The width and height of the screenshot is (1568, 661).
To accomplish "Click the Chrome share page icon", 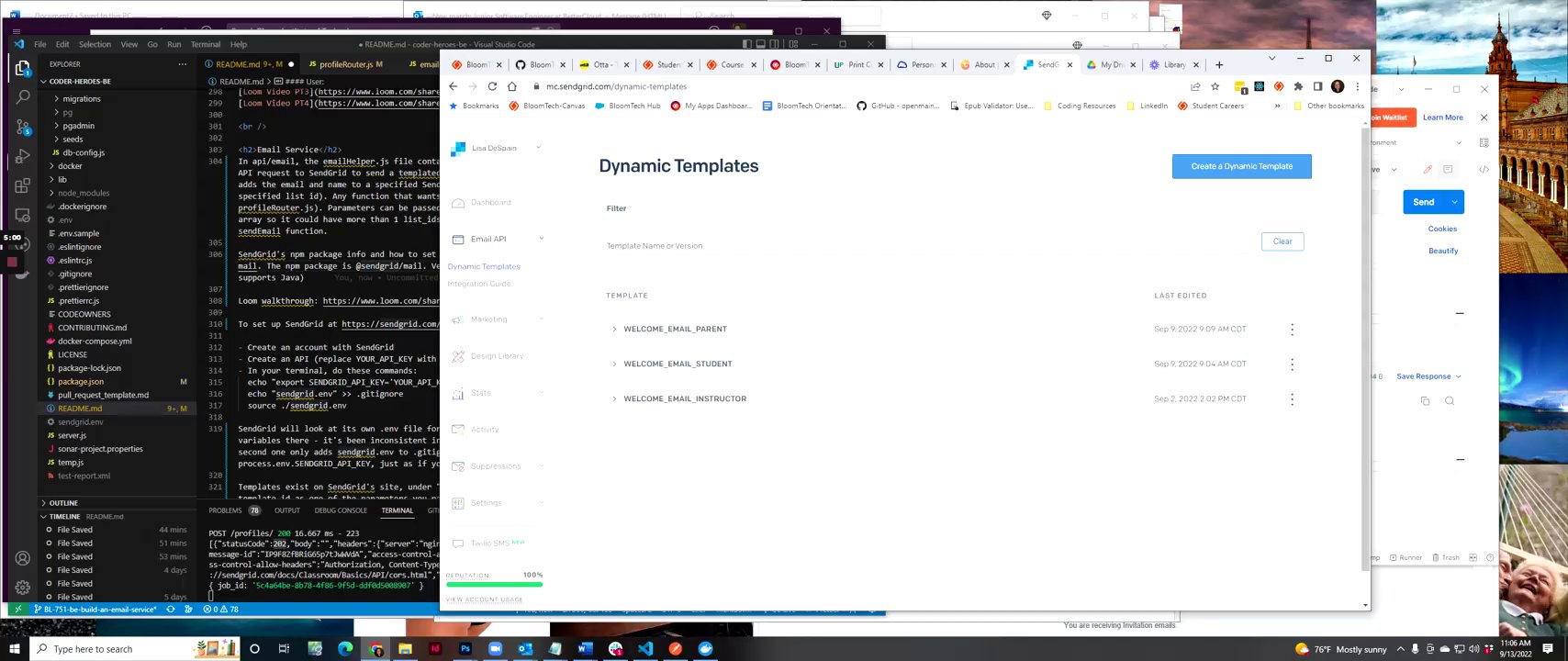I will pyautogui.click(x=1195, y=86).
